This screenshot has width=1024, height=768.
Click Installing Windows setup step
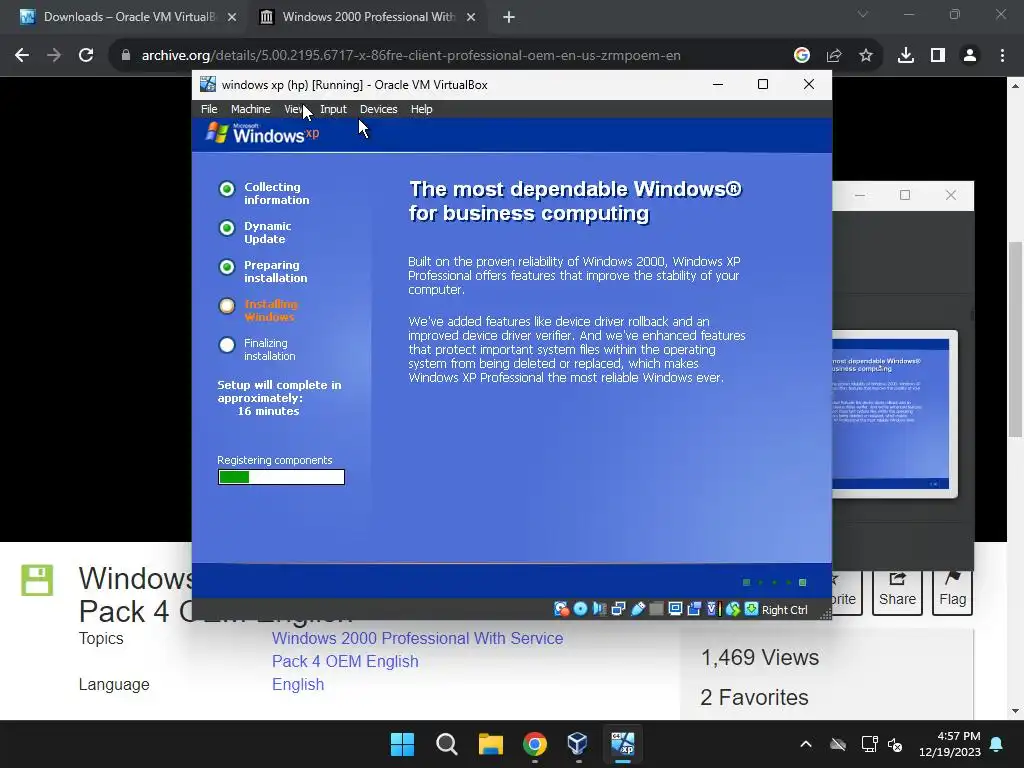pyautogui.click(x=258, y=310)
